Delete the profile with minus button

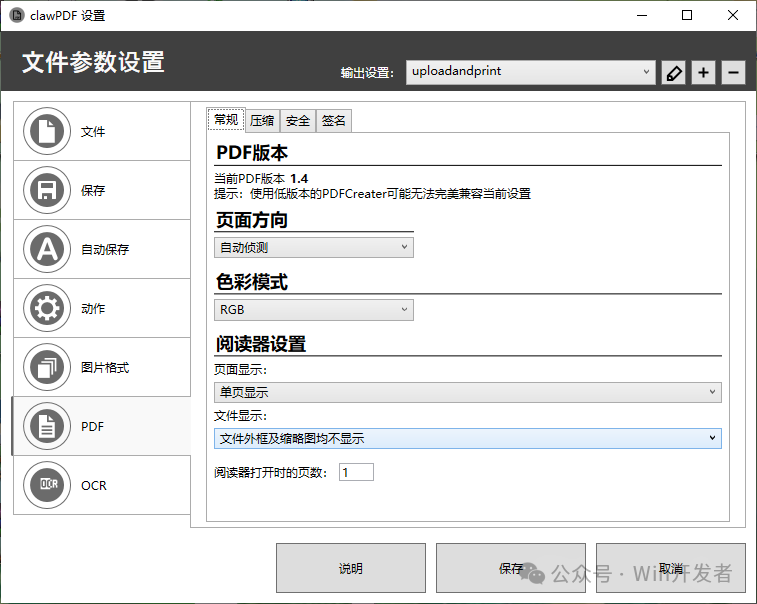pos(733,73)
